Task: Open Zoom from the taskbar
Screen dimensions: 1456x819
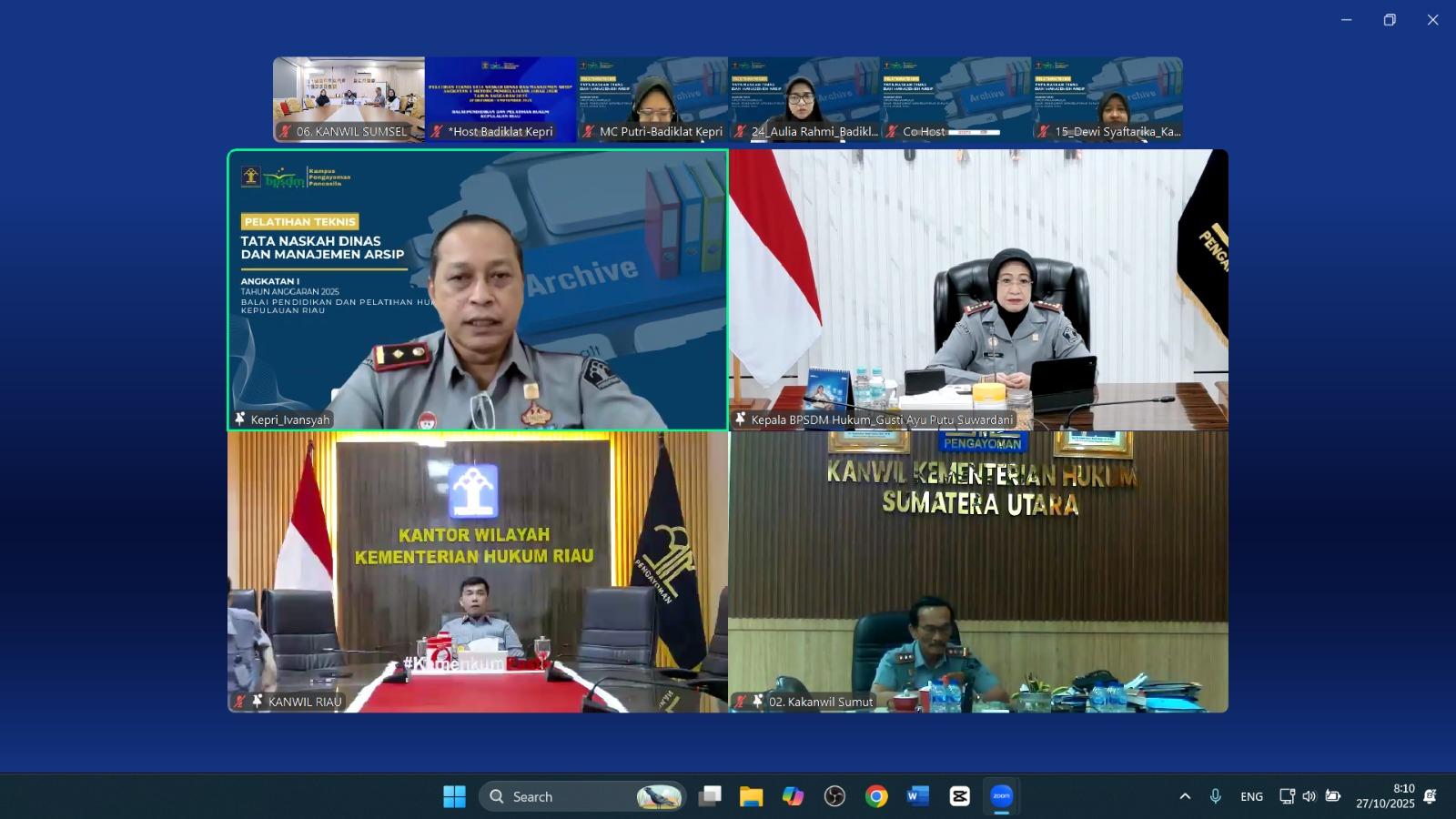Action: 1001,796
